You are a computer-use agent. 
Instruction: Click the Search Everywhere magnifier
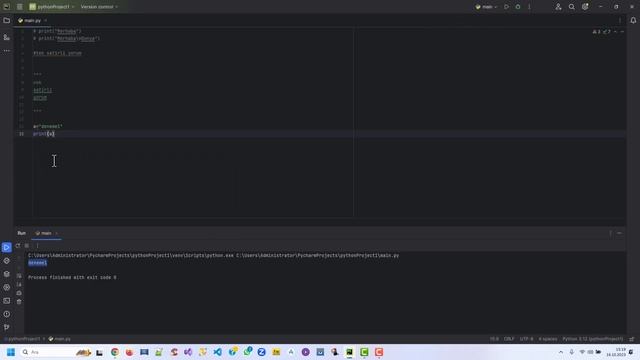572,7
